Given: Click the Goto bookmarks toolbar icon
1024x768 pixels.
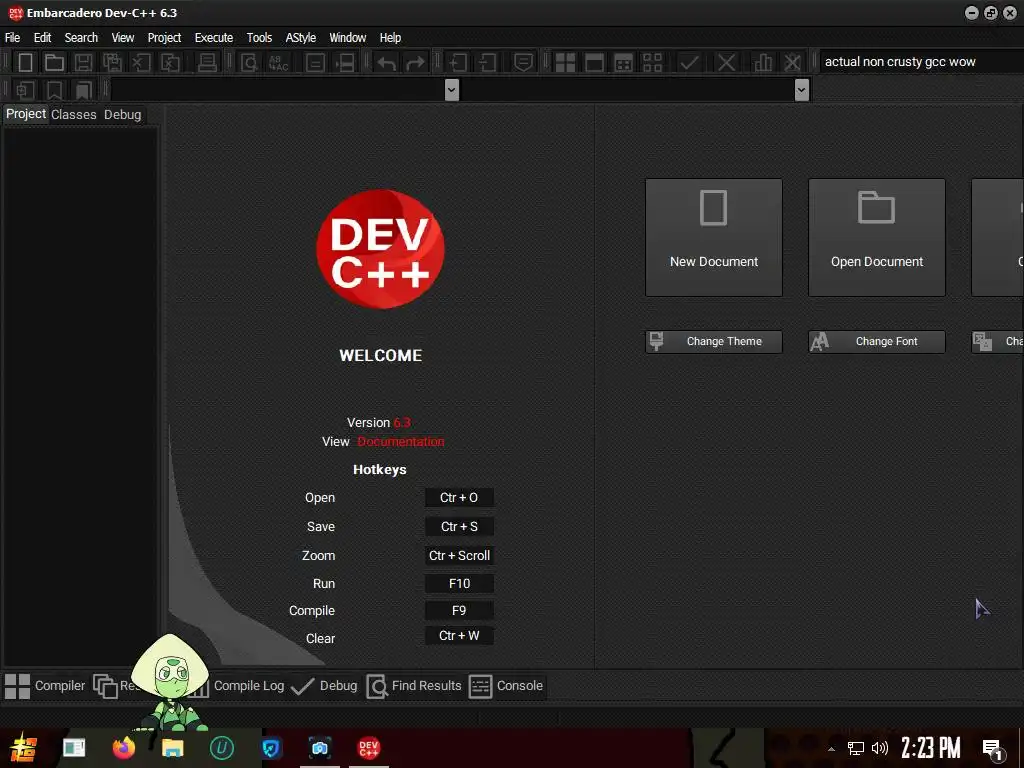Looking at the screenshot, I should pos(83,90).
